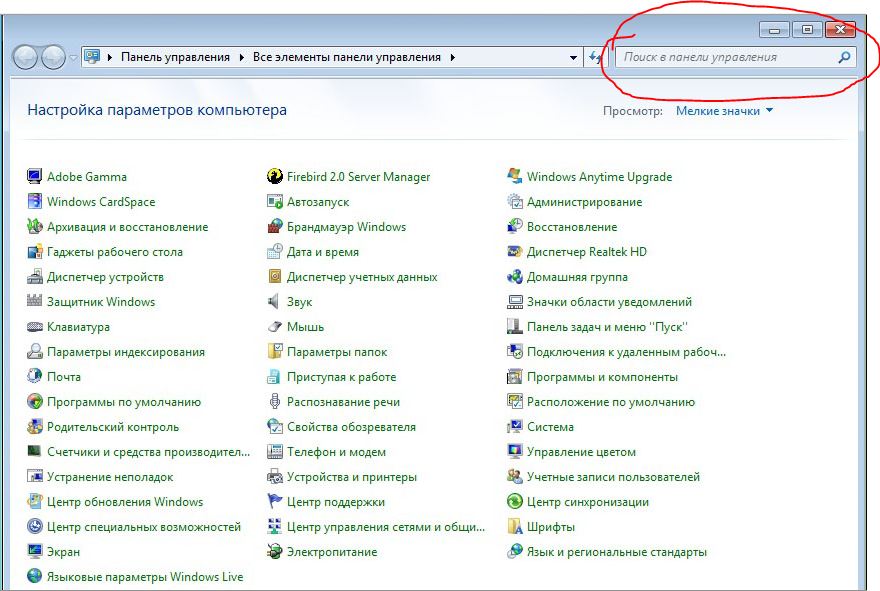Image resolution: width=880 pixels, height=591 pixels.
Task: Open Языковые параметры Windows Live link
Action: 145,577
